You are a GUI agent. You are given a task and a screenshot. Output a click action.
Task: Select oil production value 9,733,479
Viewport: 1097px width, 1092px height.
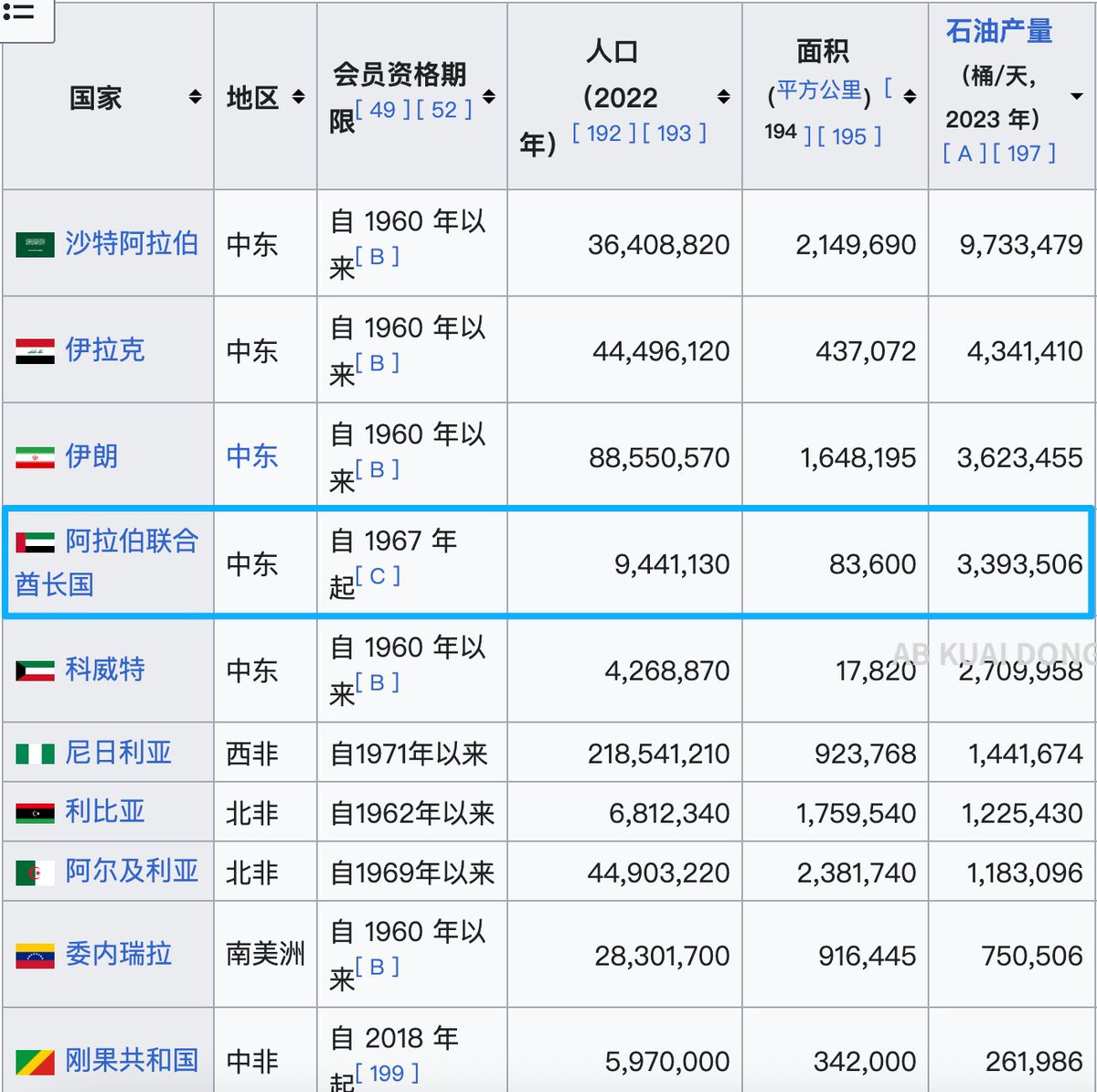(x=1021, y=244)
